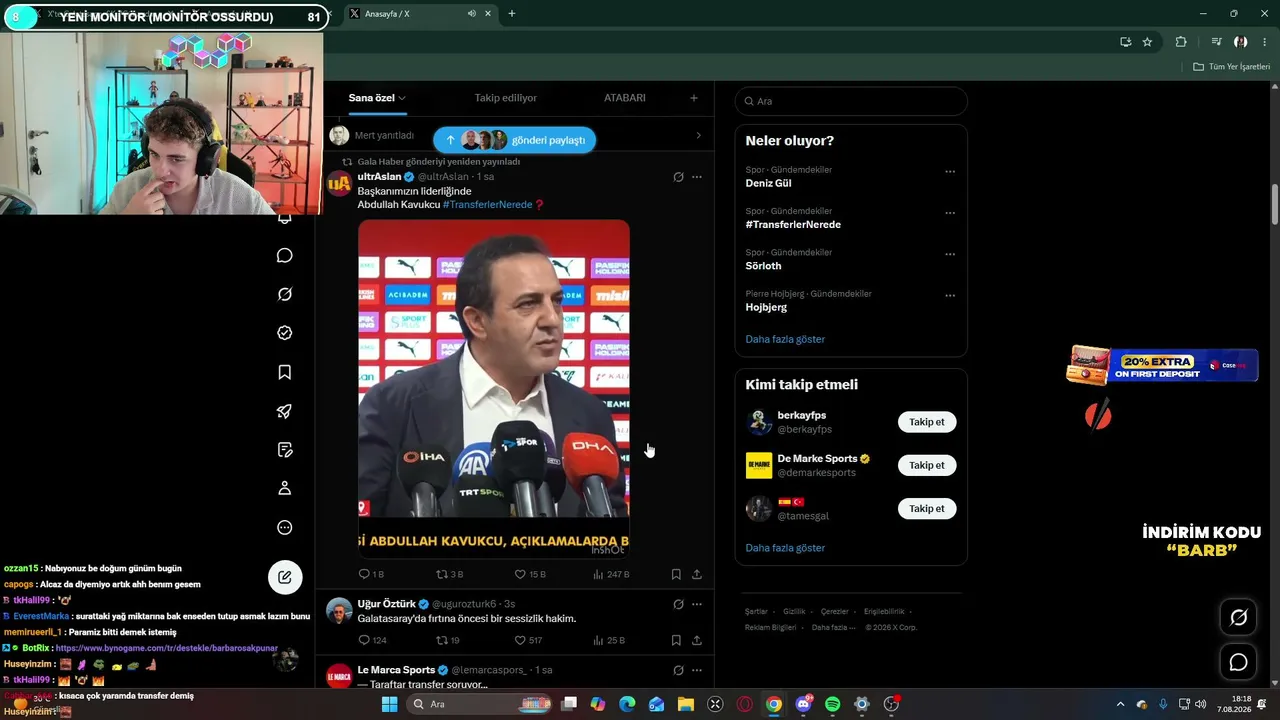Open more options on Le Marca Sports post
This screenshot has height=720, width=1280.
(697, 670)
